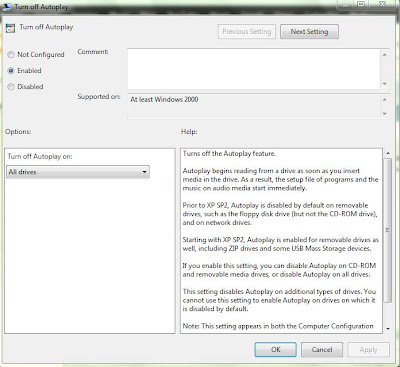Go to Previous Setting
400x367 pixels.
point(247,32)
